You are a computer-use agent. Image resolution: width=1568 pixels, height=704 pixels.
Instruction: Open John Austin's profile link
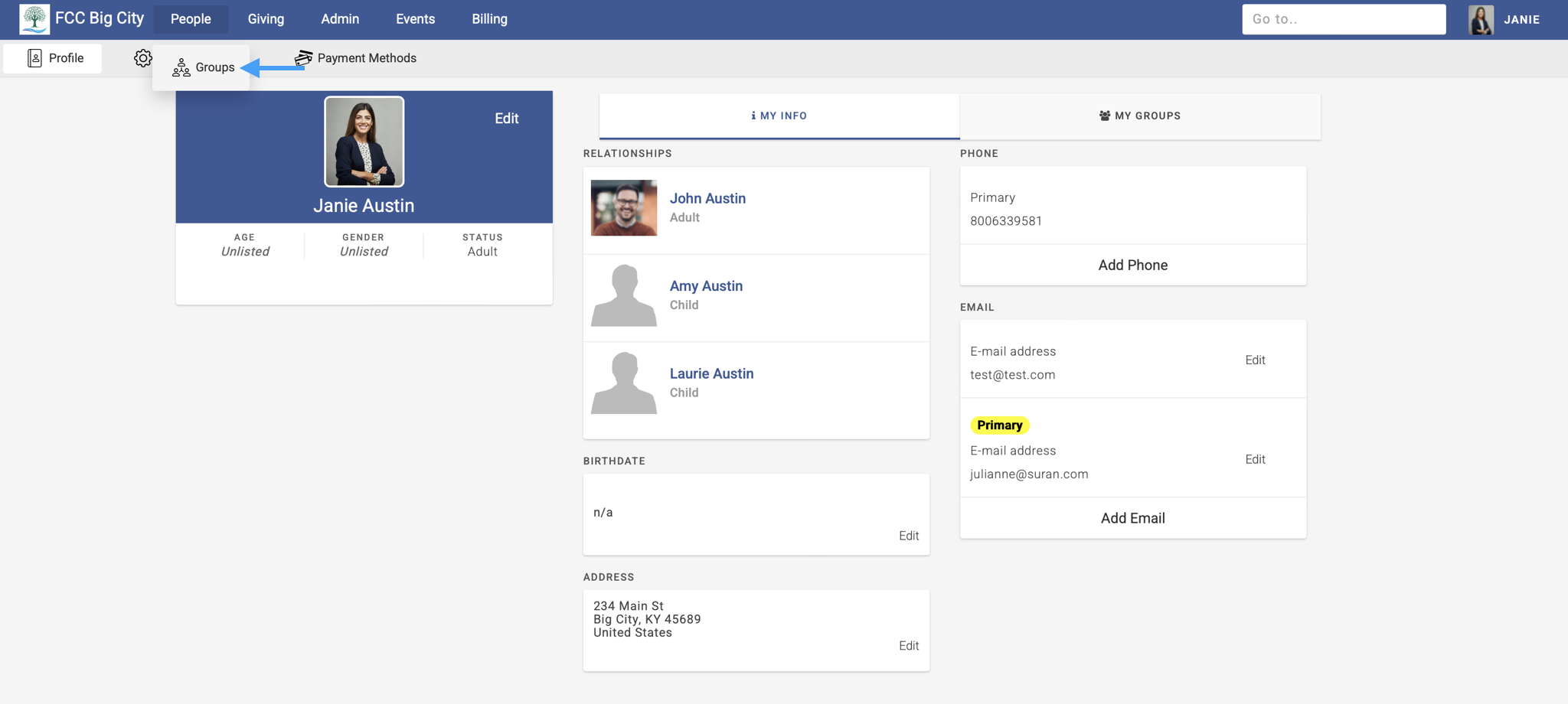pos(707,197)
